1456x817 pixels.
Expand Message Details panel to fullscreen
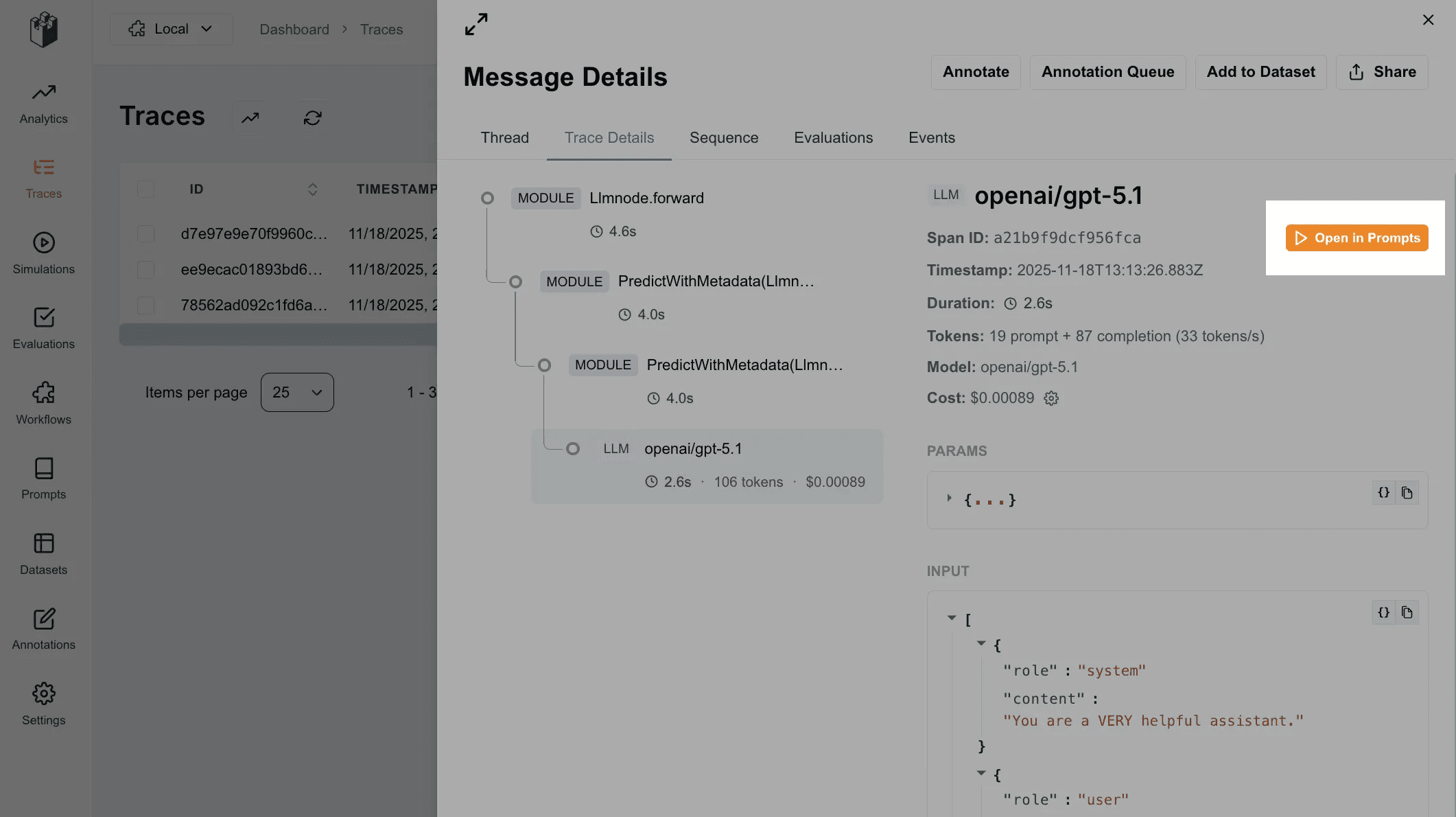(476, 25)
